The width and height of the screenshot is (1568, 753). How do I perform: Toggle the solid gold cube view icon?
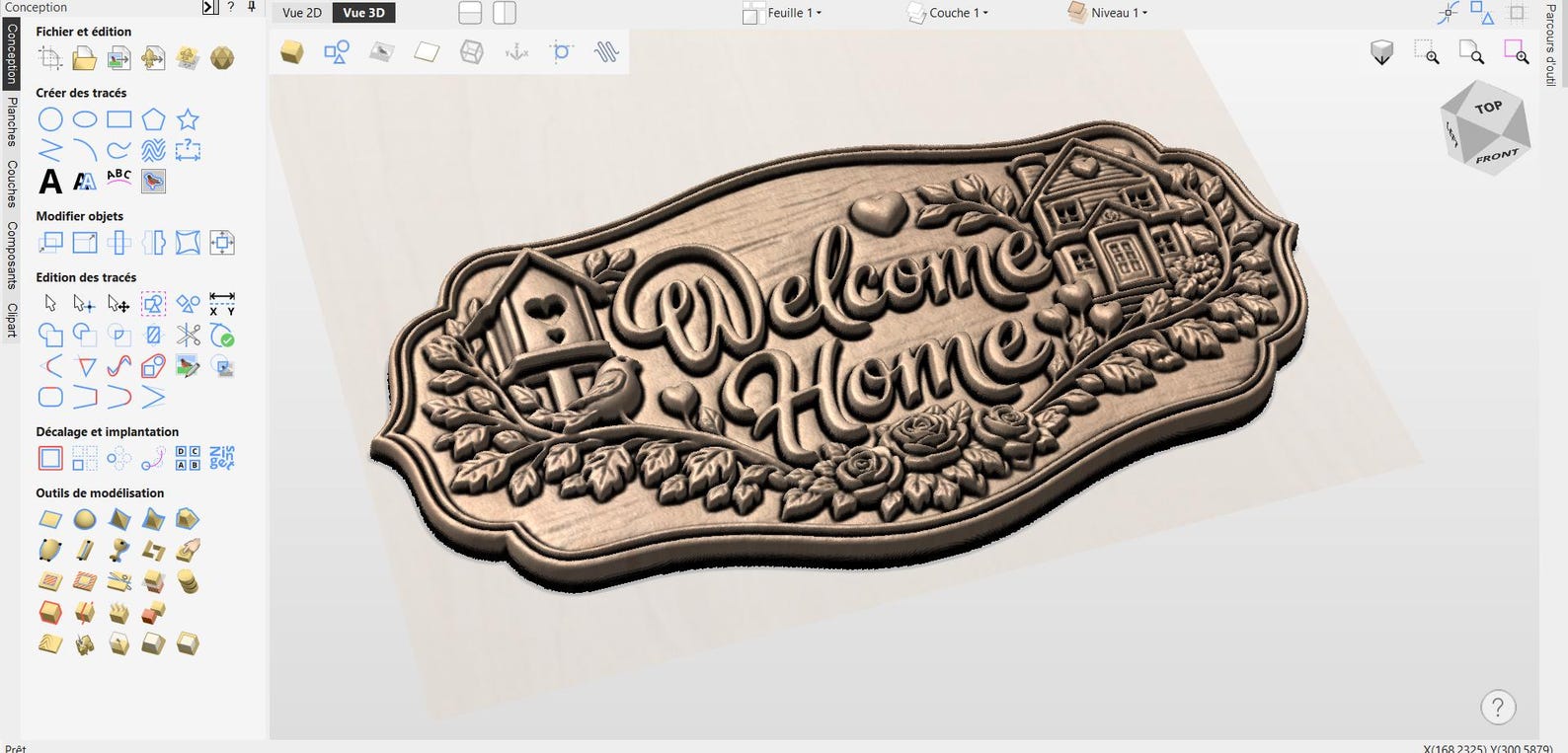click(291, 51)
